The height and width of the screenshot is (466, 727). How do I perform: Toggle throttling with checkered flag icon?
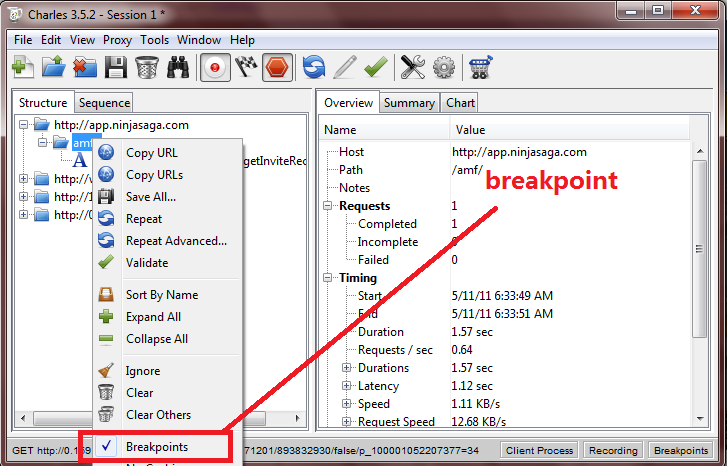point(246,67)
